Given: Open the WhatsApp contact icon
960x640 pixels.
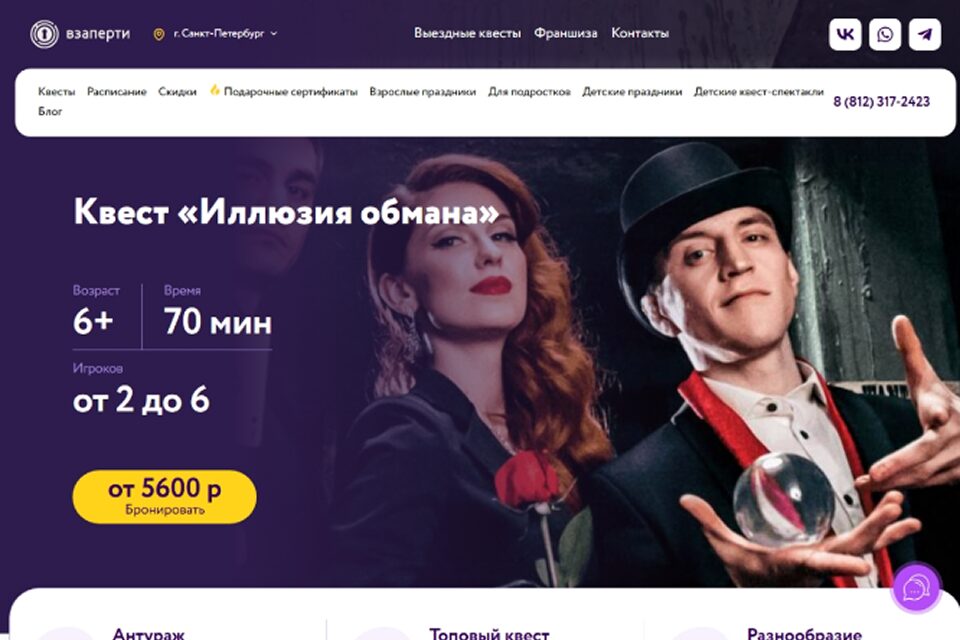Looking at the screenshot, I should coord(885,34).
